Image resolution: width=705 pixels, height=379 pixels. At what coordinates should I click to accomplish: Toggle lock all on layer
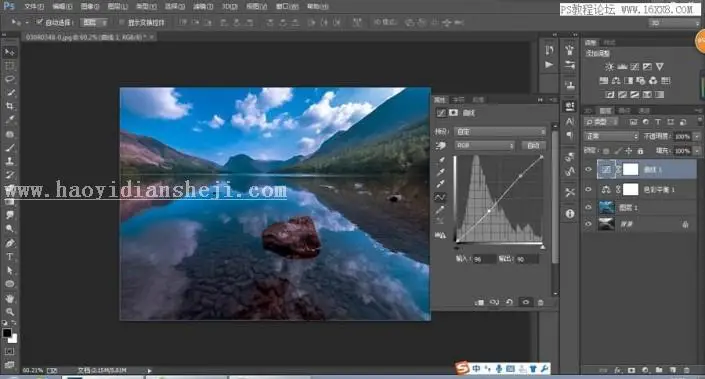click(640, 151)
